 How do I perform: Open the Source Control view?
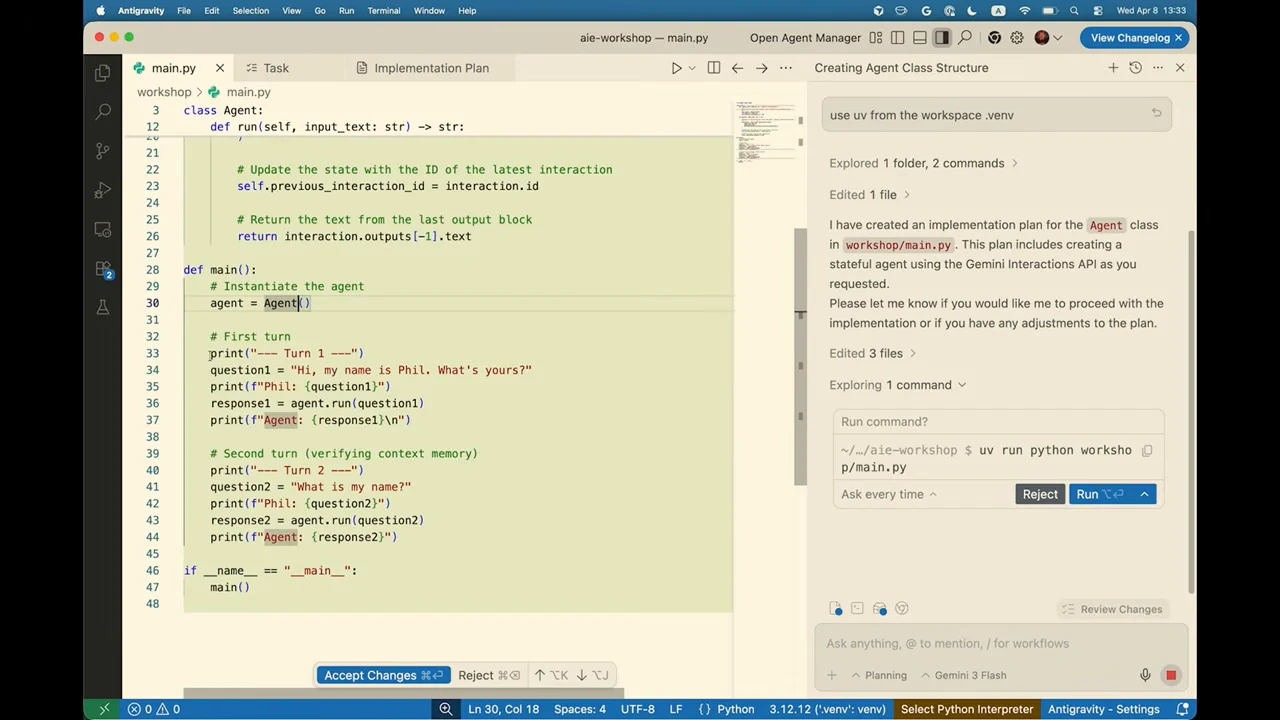[x=102, y=151]
